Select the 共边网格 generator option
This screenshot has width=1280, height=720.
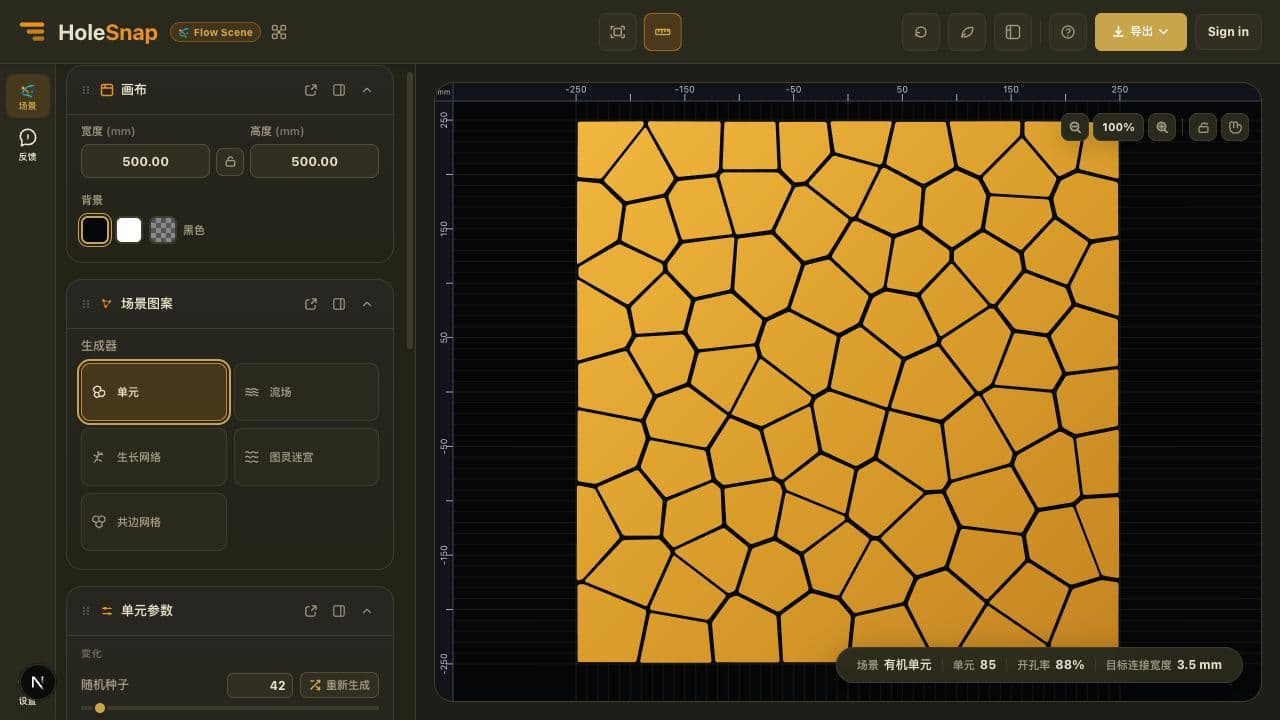click(x=154, y=522)
